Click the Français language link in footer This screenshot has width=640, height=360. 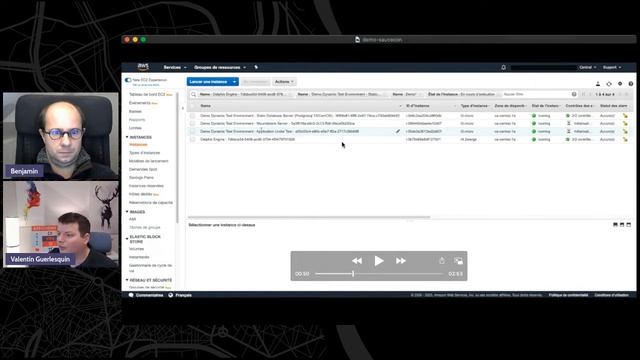tap(183, 295)
